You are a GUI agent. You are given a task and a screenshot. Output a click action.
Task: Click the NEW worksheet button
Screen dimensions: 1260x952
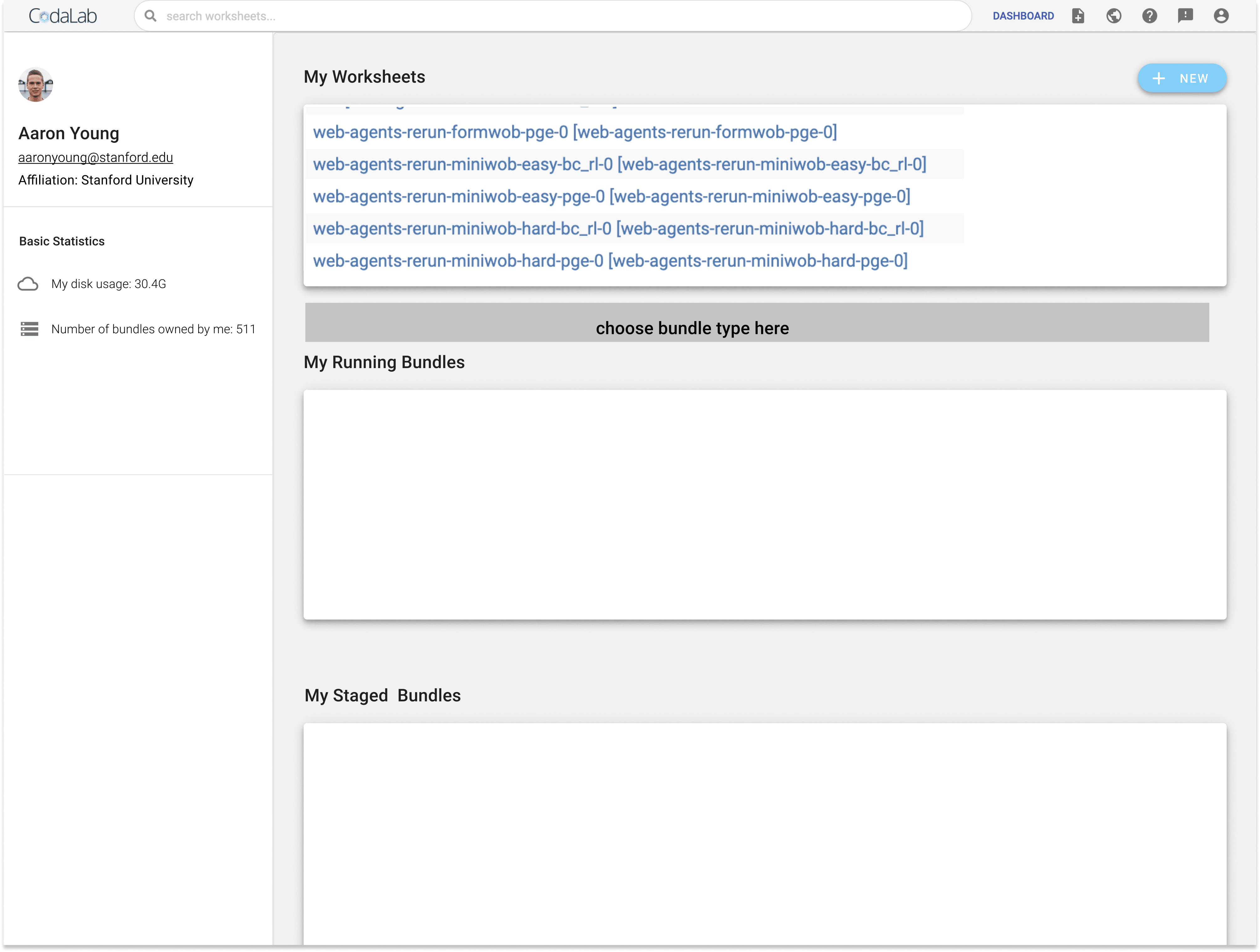[x=1182, y=78]
